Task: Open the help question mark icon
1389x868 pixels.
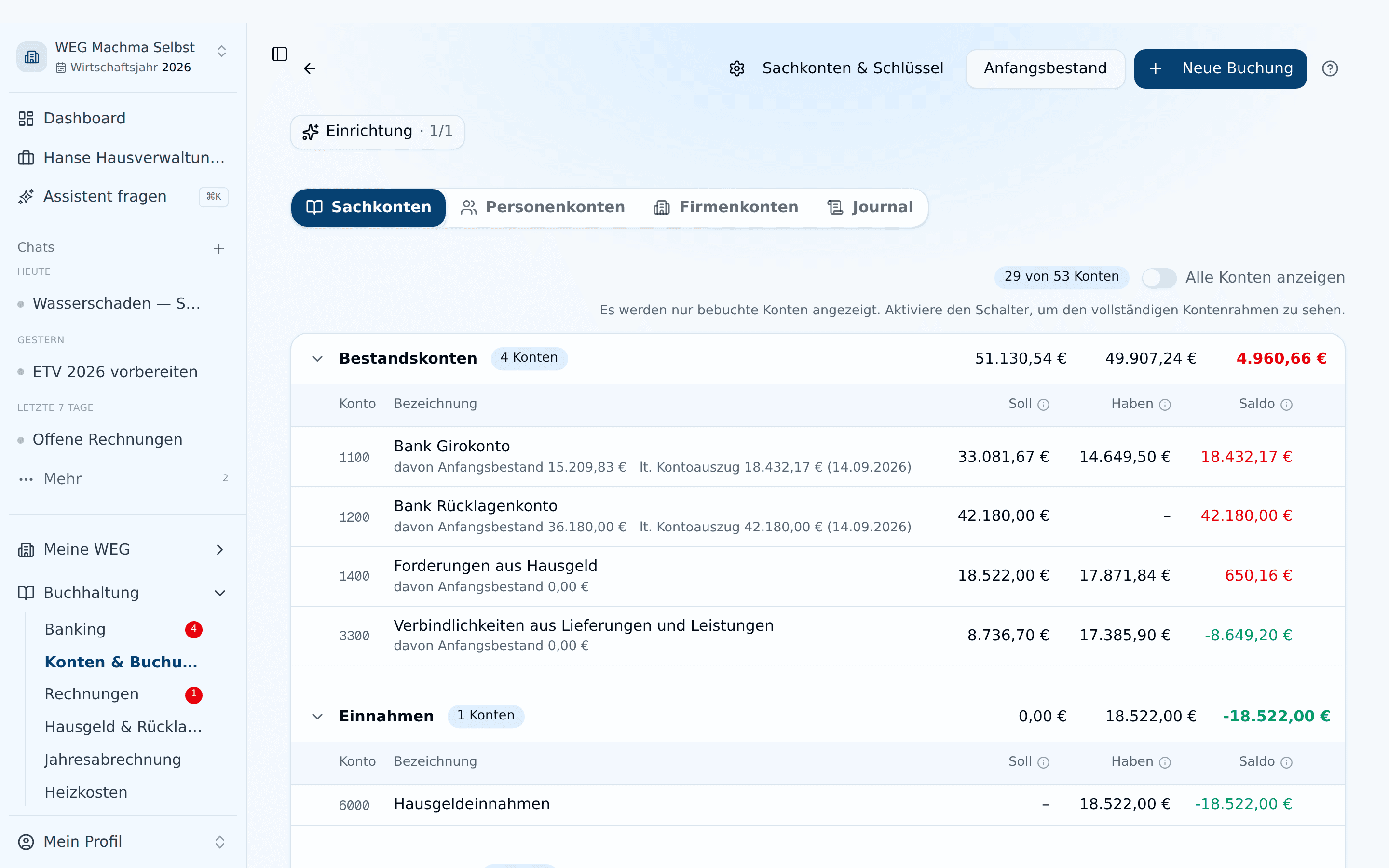Action: [1330, 69]
